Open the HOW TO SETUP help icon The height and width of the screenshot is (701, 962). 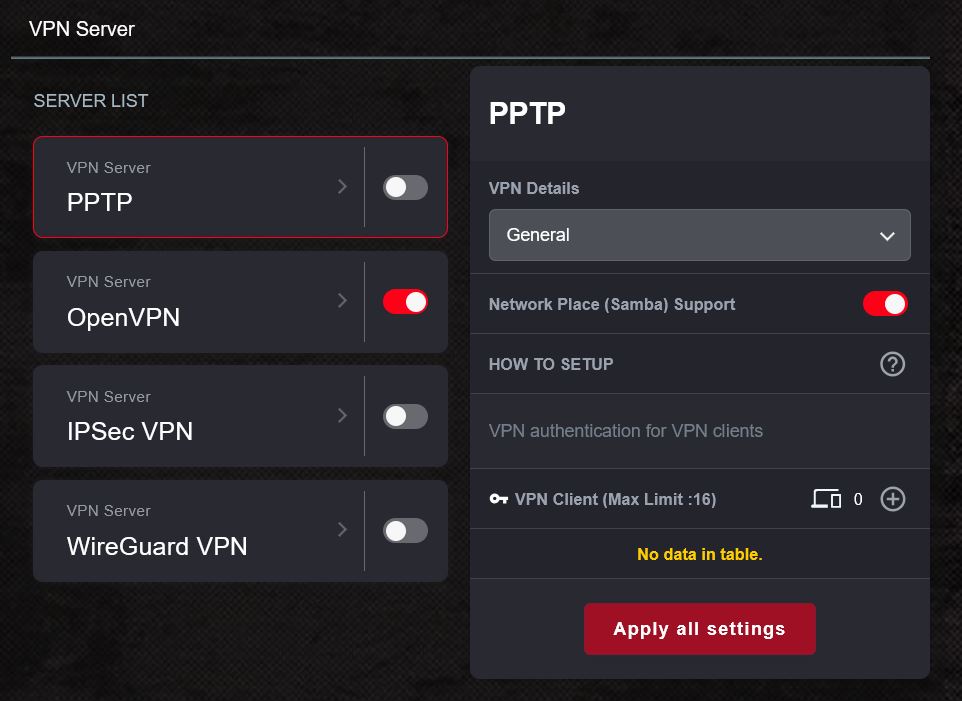(892, 364)
